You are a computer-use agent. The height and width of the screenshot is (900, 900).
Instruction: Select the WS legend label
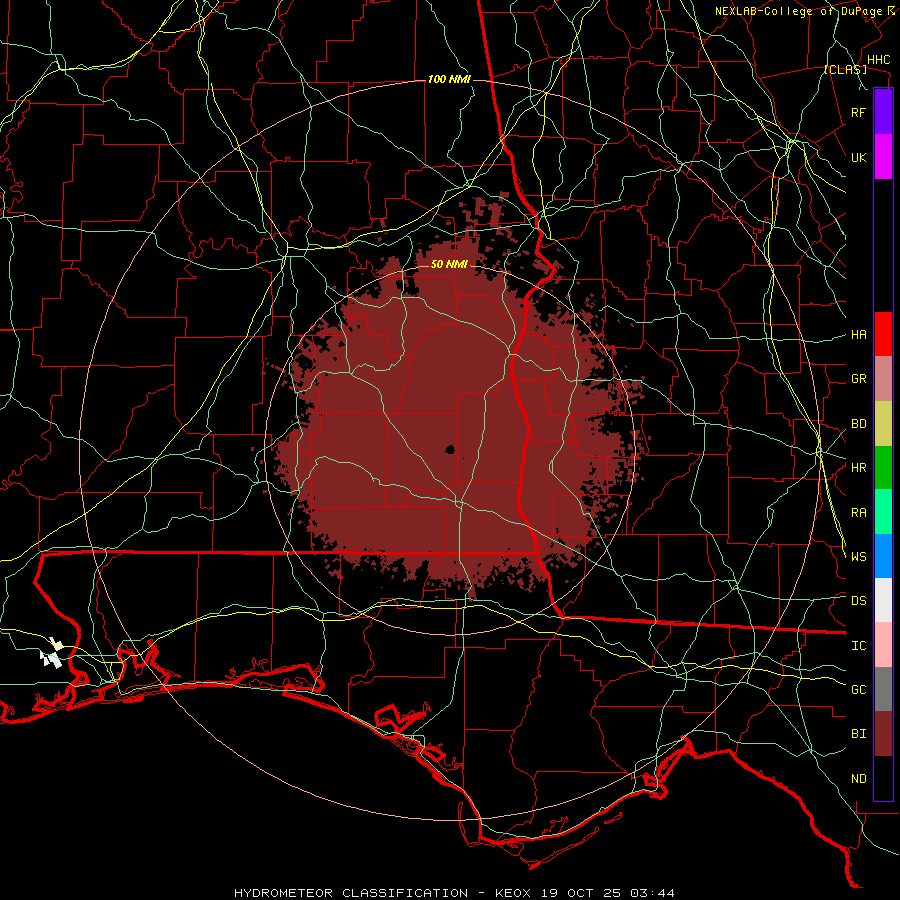858,557
